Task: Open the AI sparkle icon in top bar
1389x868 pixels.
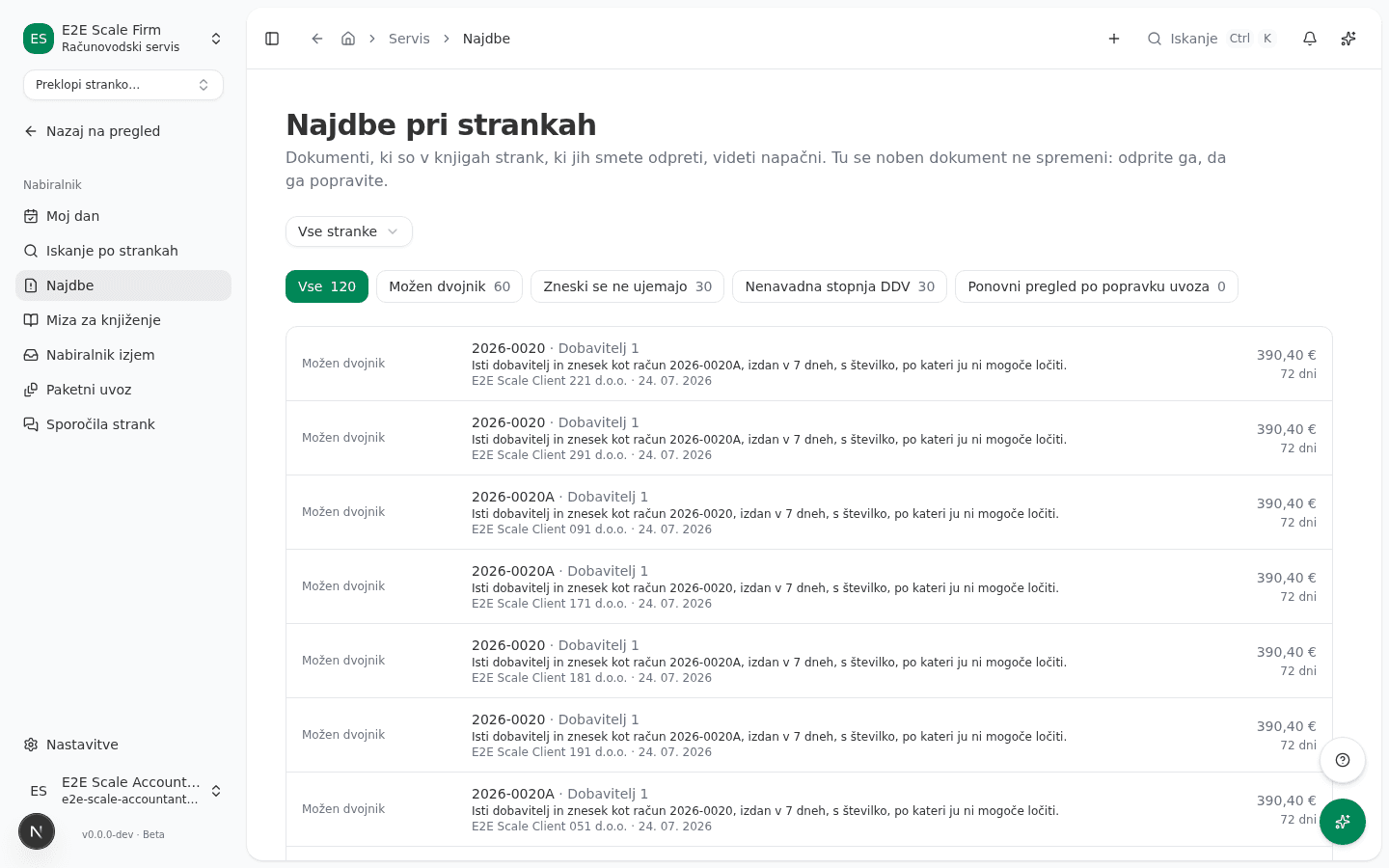Action: click(1348, 39)
